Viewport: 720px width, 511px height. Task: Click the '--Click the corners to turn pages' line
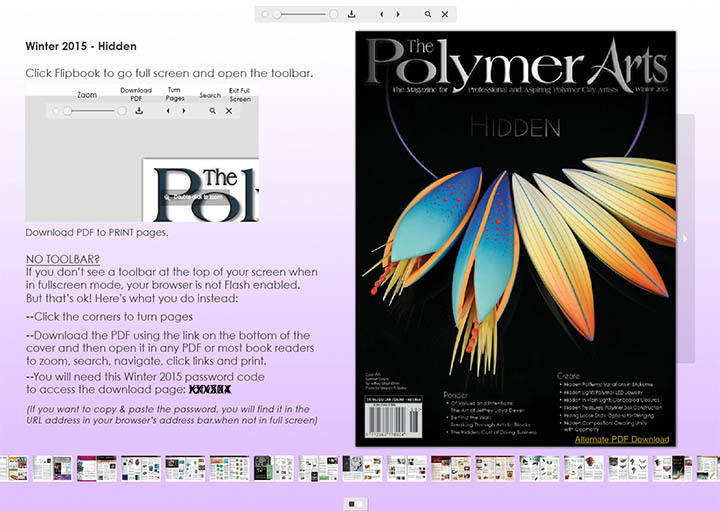pos(109,317)
